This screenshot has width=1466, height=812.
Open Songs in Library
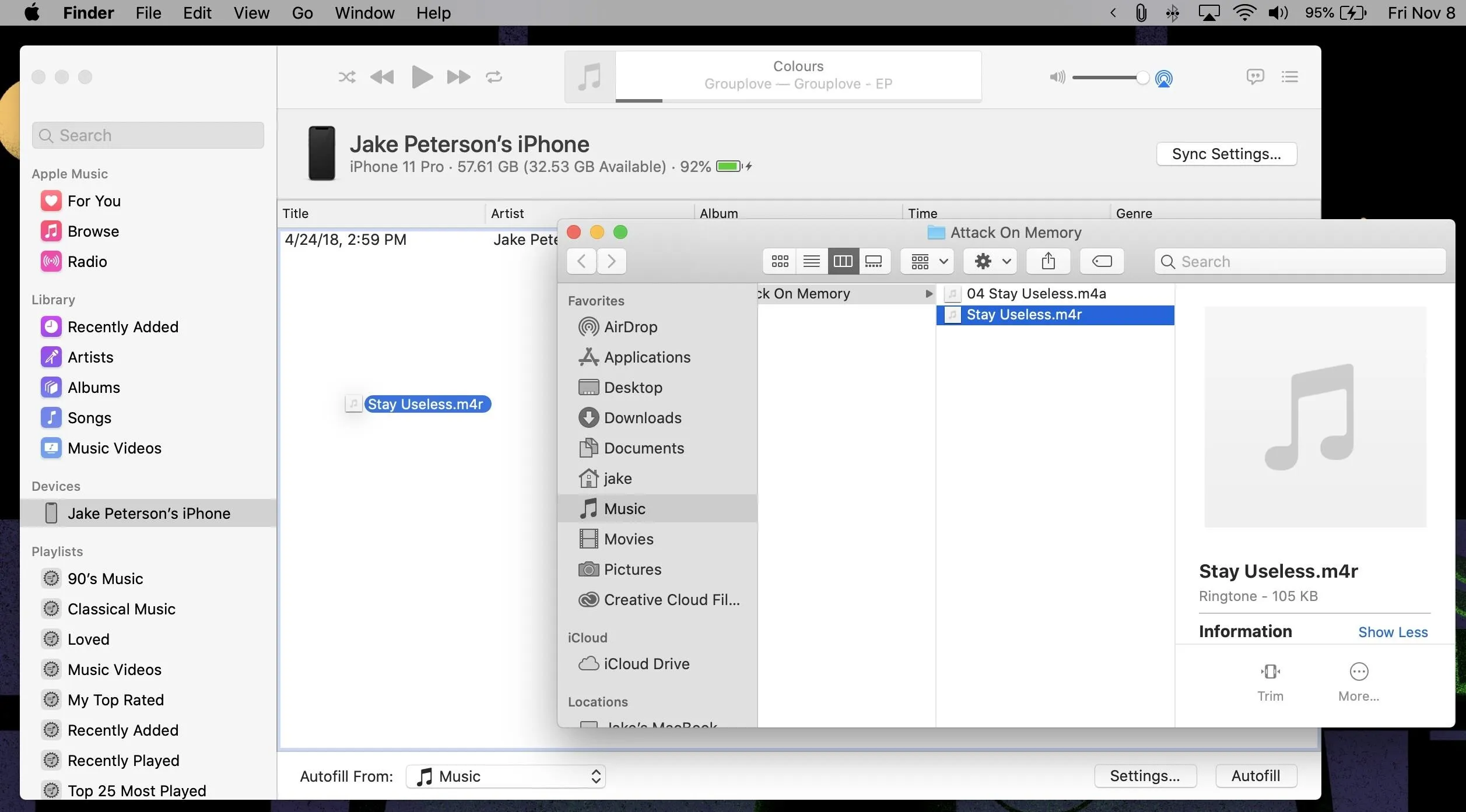89,418
